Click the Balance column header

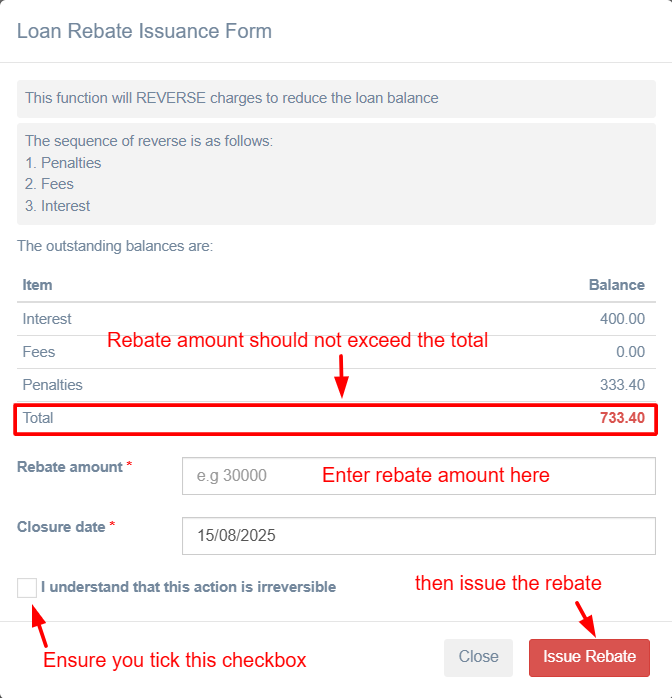616,285
